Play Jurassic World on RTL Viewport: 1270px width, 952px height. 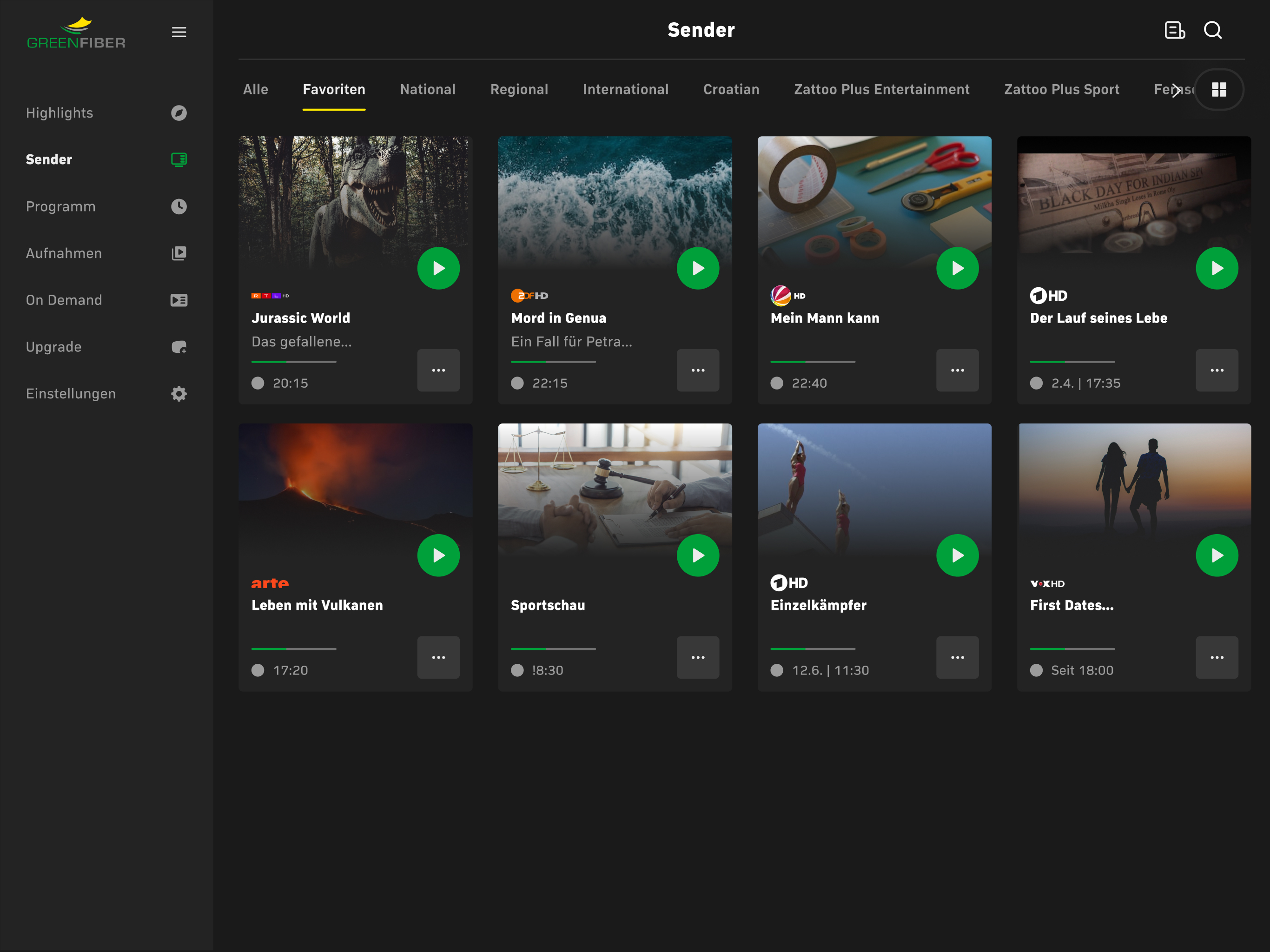[x=439, y=268]
